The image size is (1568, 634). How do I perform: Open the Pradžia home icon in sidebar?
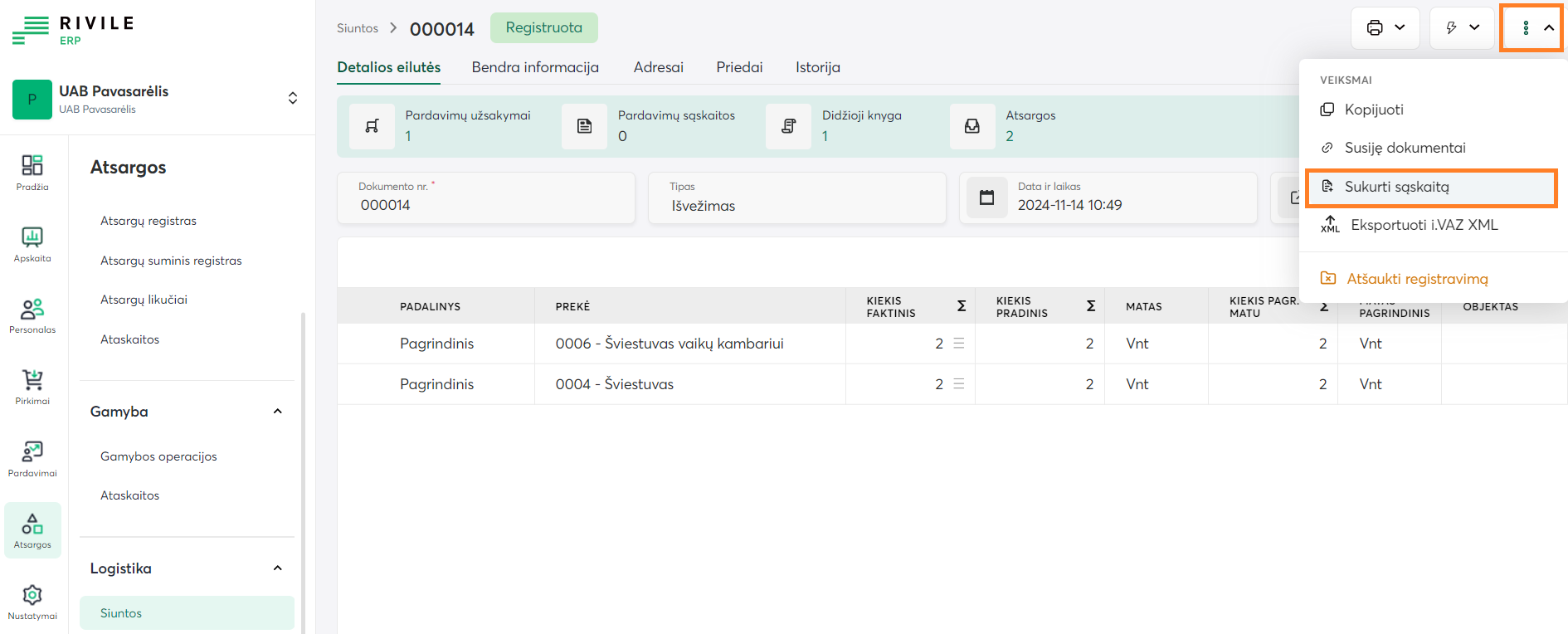32,172
